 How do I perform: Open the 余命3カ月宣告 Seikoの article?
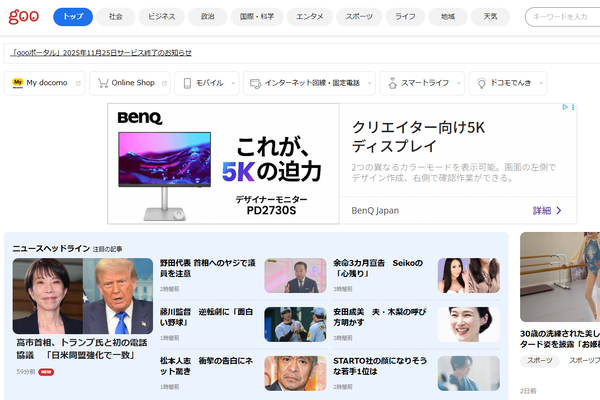coord(378,268)
